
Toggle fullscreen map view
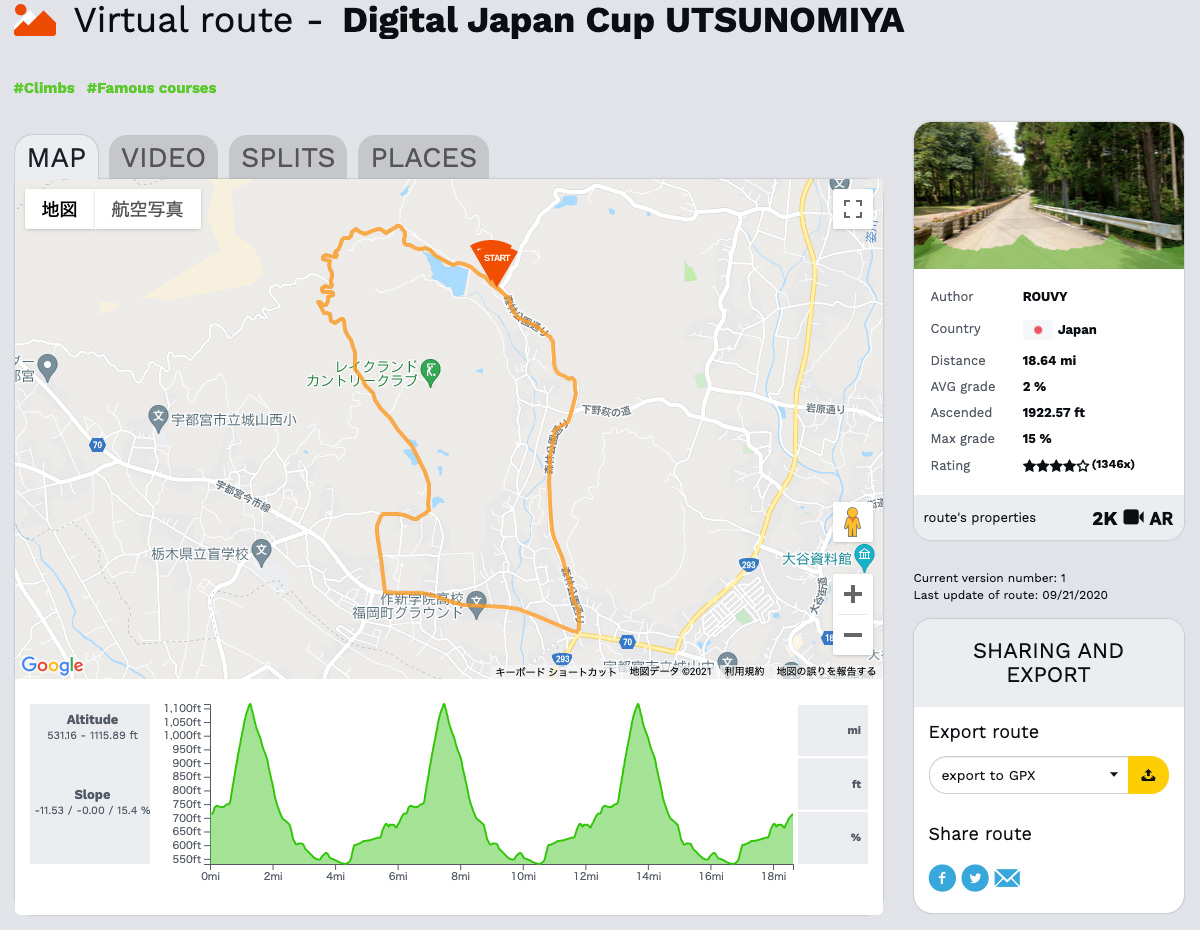pyautogui.click(x=853, y=209)
